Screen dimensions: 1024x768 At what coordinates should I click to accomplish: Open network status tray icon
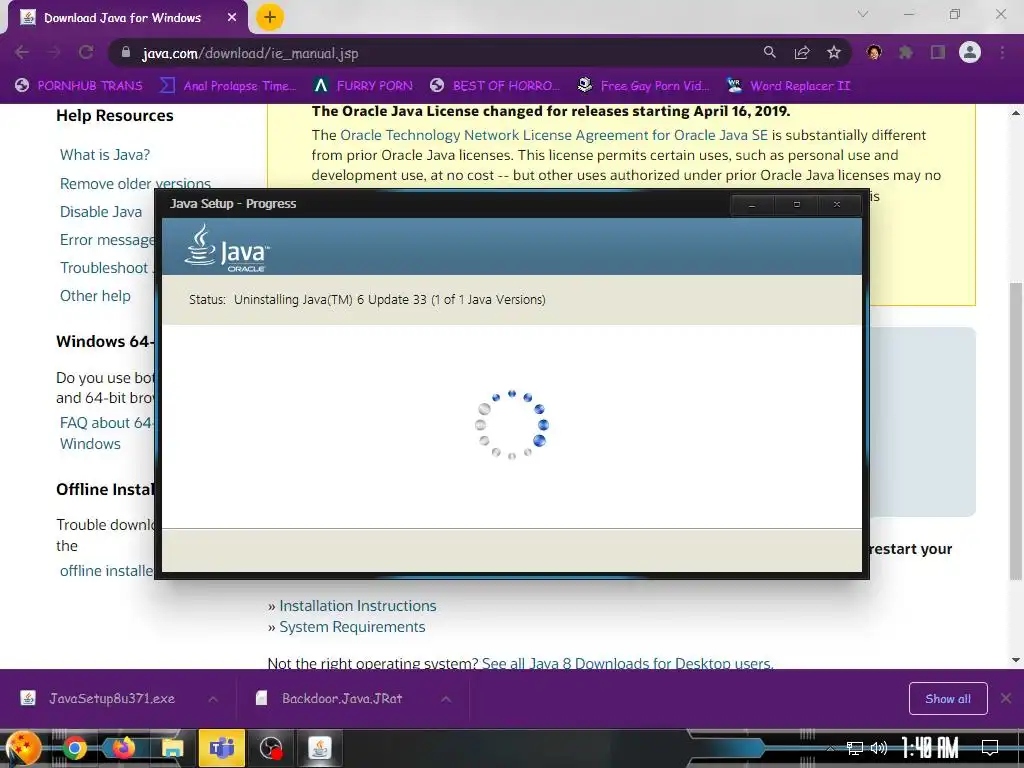click(x=854, y=748)
